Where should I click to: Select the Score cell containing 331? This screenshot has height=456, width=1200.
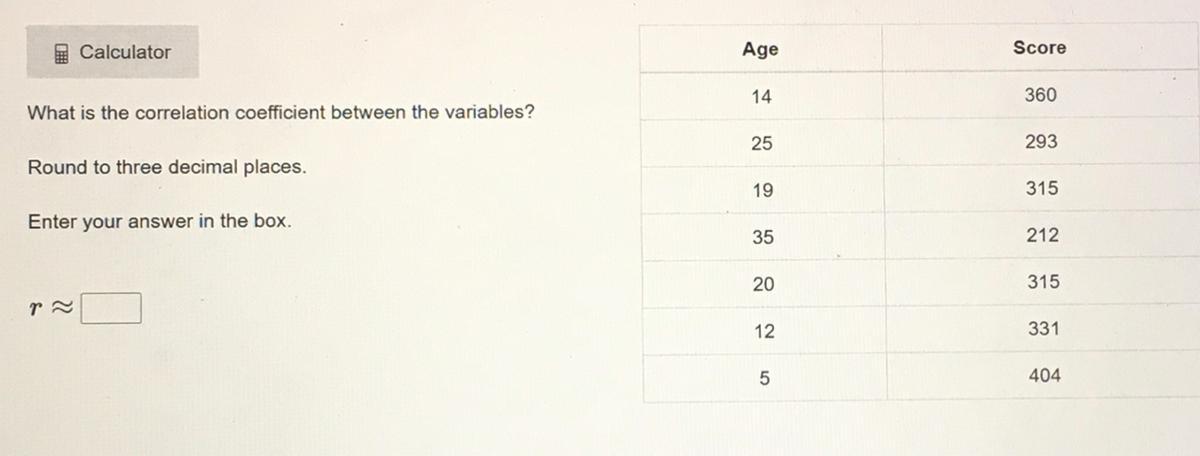click(x=1043, y=328)
